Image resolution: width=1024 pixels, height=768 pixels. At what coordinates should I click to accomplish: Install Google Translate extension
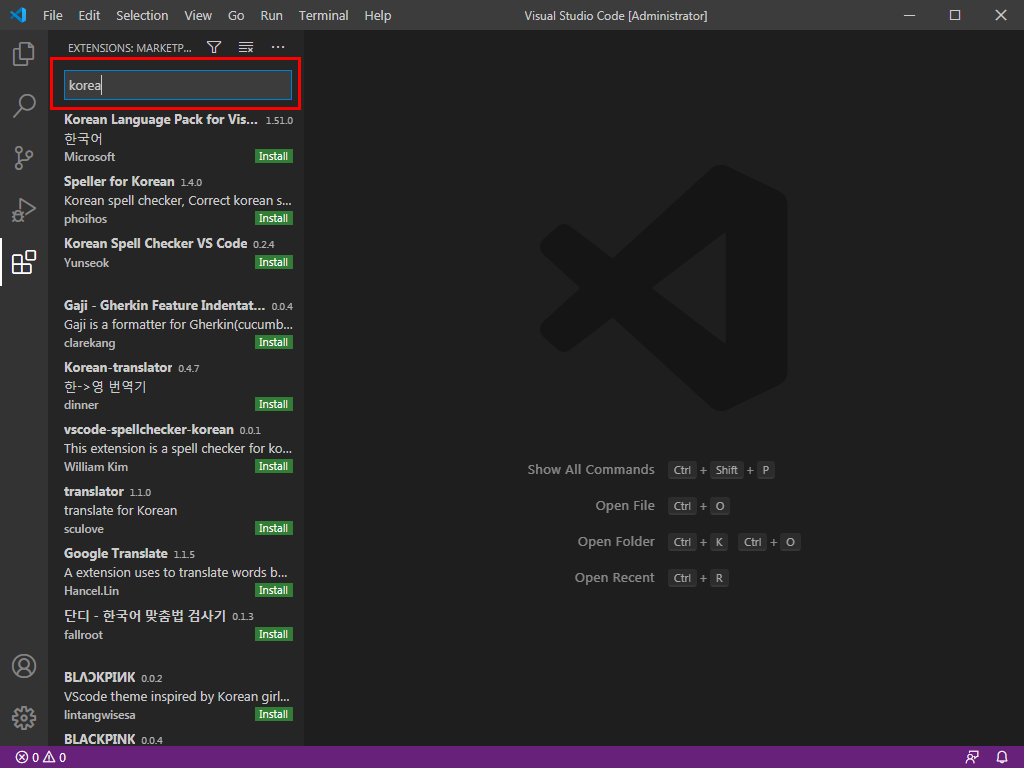point(274,591)
